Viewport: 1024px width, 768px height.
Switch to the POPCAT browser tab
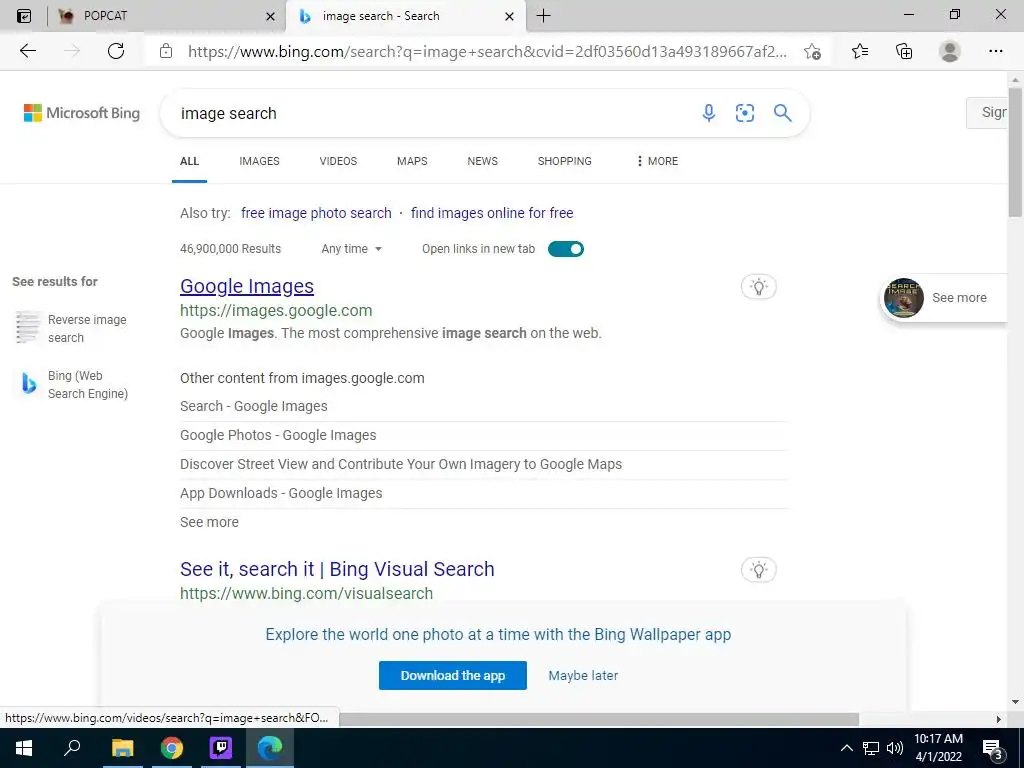tap(167, 16)
